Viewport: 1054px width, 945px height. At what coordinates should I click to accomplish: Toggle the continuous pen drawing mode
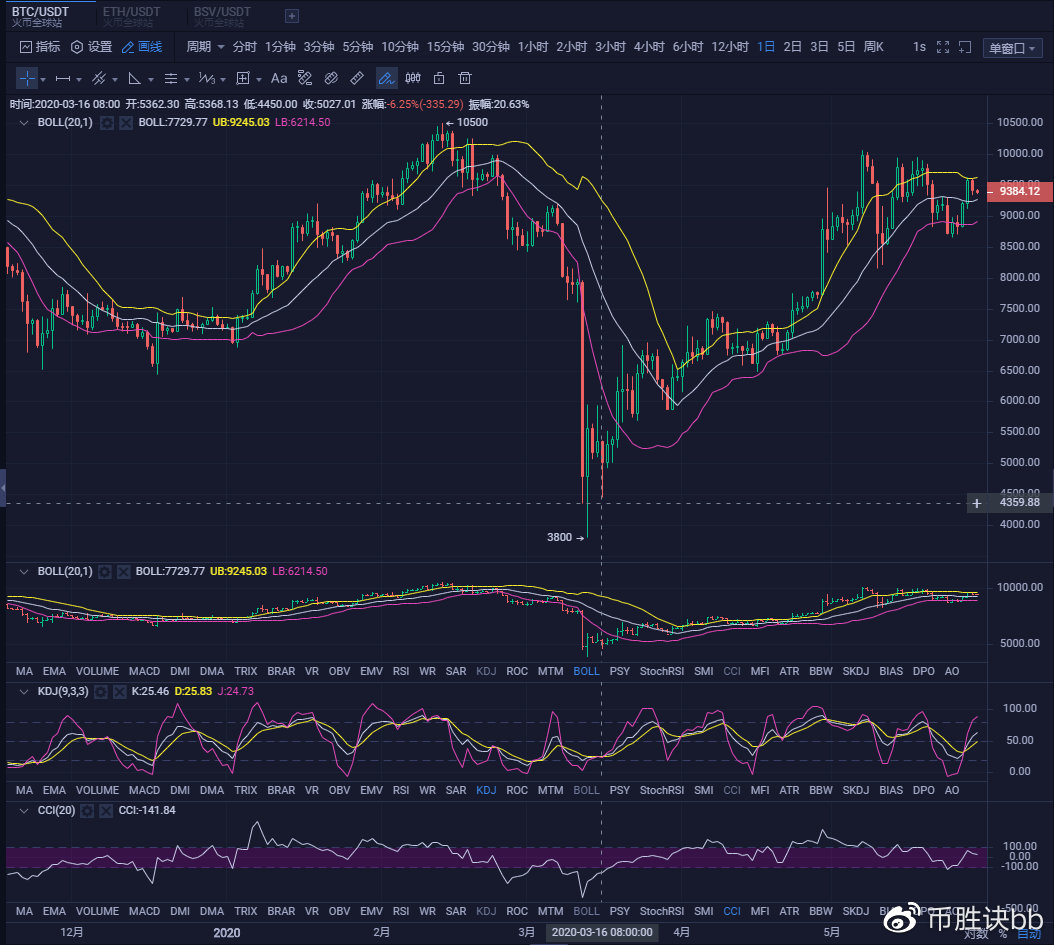386,79
